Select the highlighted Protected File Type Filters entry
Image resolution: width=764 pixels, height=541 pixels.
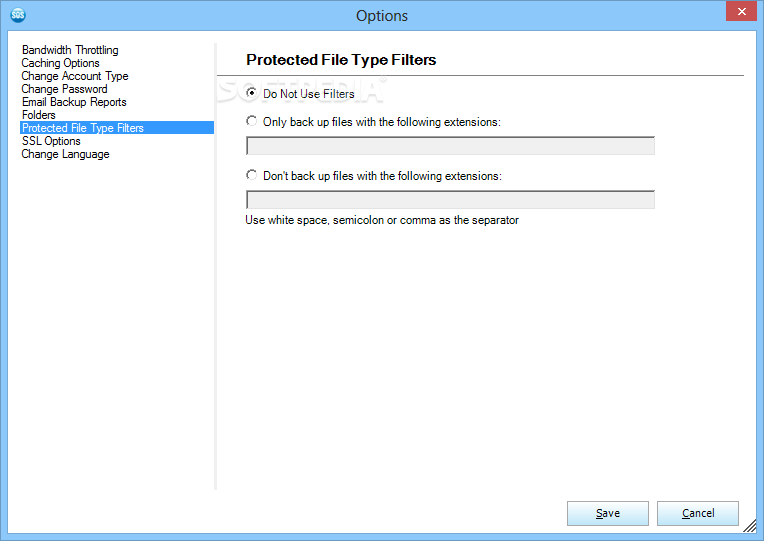(117, 128)
